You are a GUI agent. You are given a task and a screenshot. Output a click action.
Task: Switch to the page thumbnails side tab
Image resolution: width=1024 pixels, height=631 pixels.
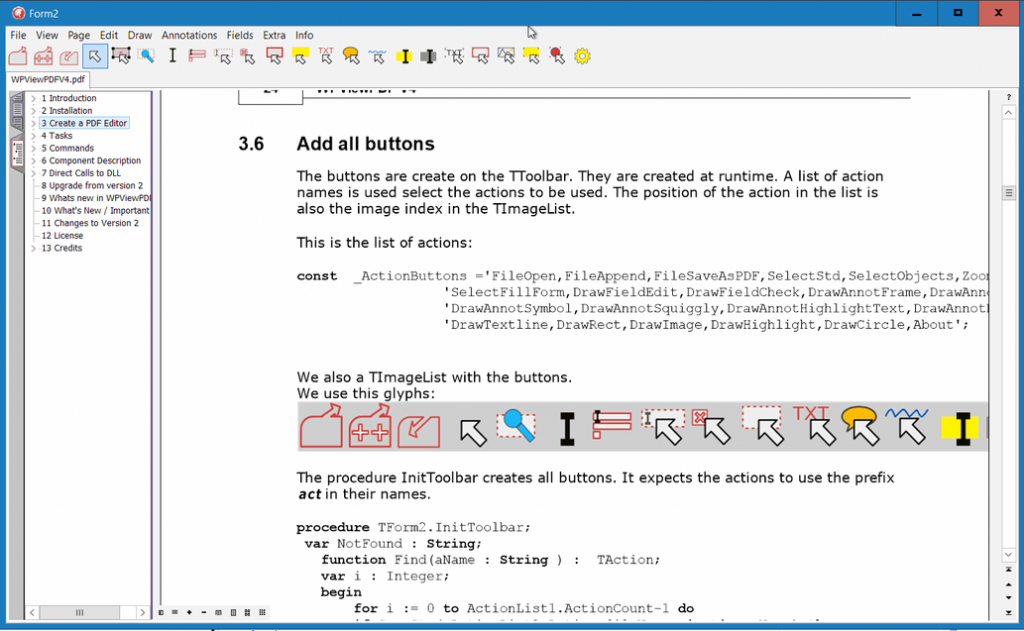(x=17, y=114)
